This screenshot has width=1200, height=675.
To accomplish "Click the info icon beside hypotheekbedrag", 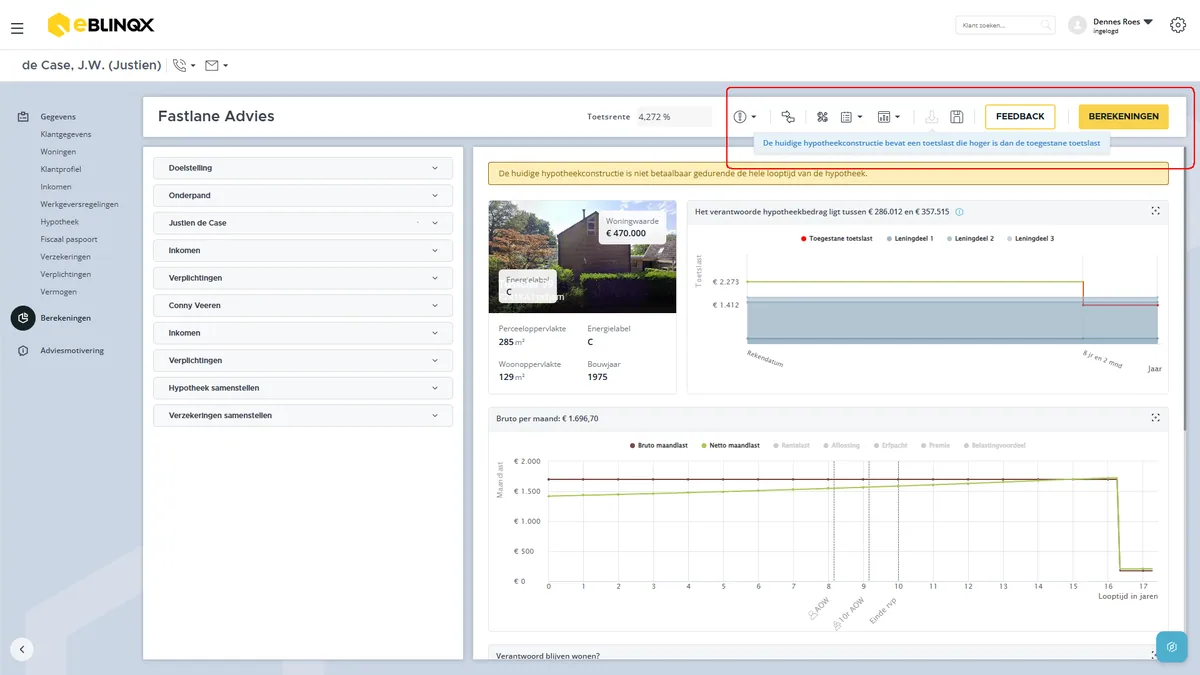I will click(x=959, y=212).
